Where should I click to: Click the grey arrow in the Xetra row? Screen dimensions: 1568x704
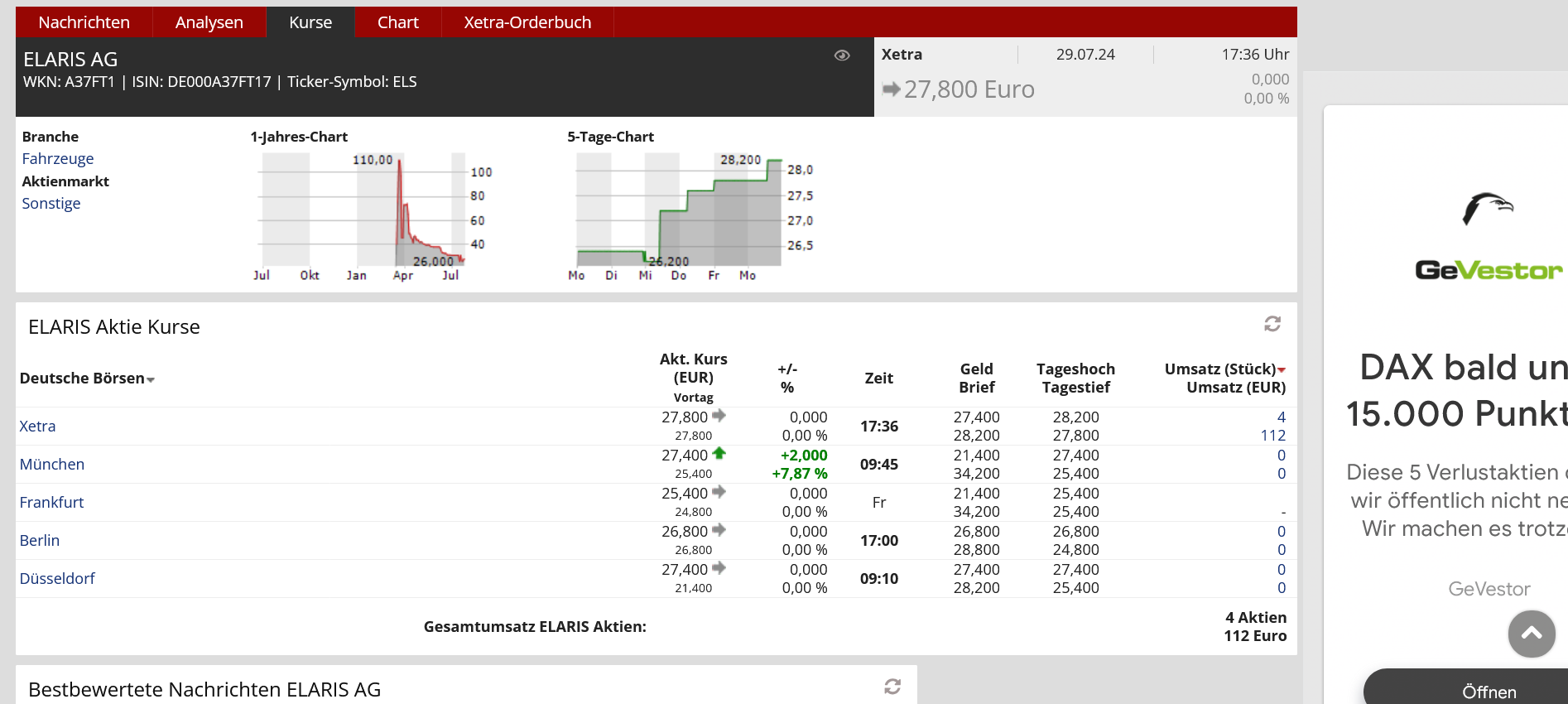tap(719, 415)
